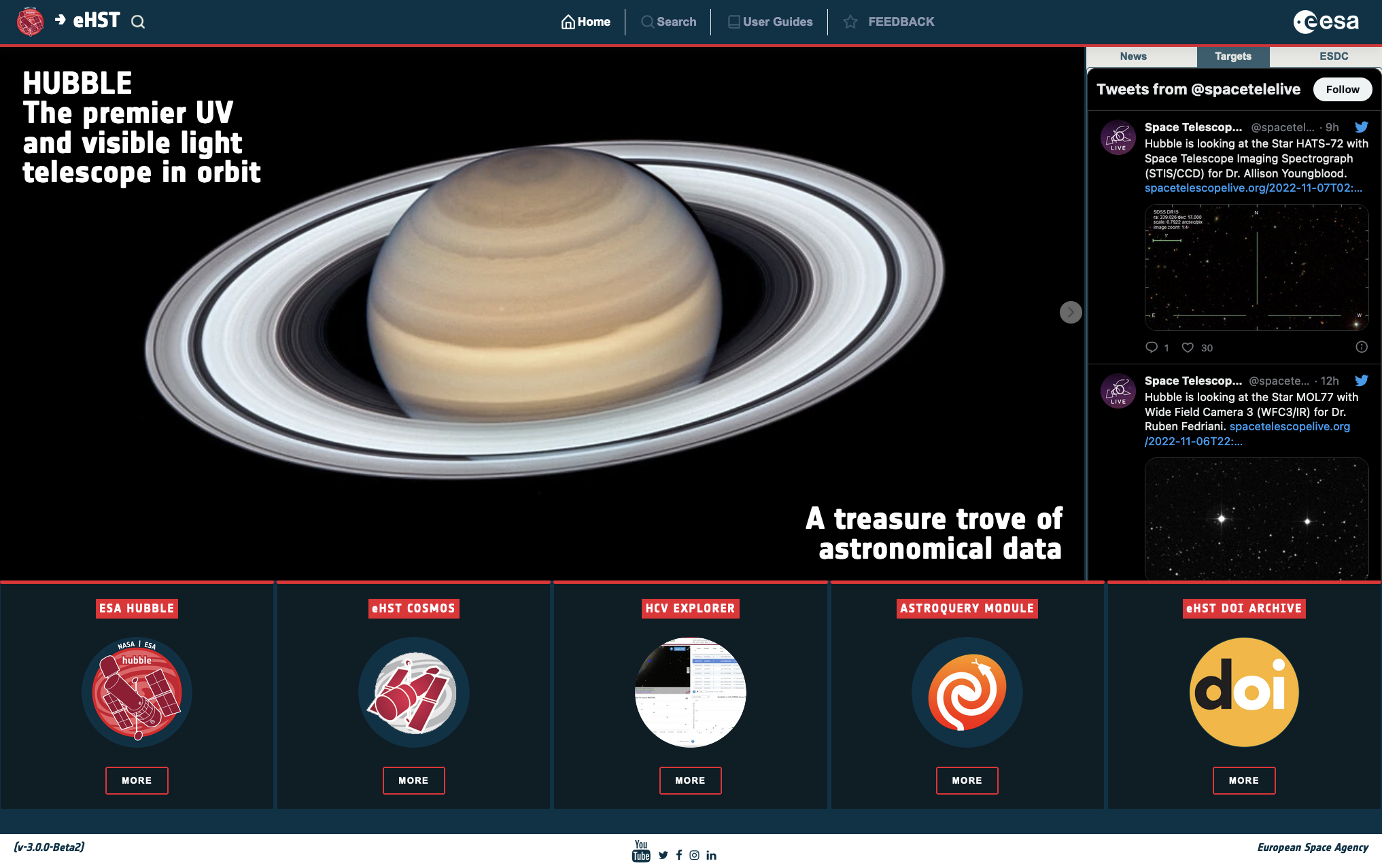Click the Astroquery Module swirl icon
This screenshot has width=1382, height=868.
pos(967,692)
